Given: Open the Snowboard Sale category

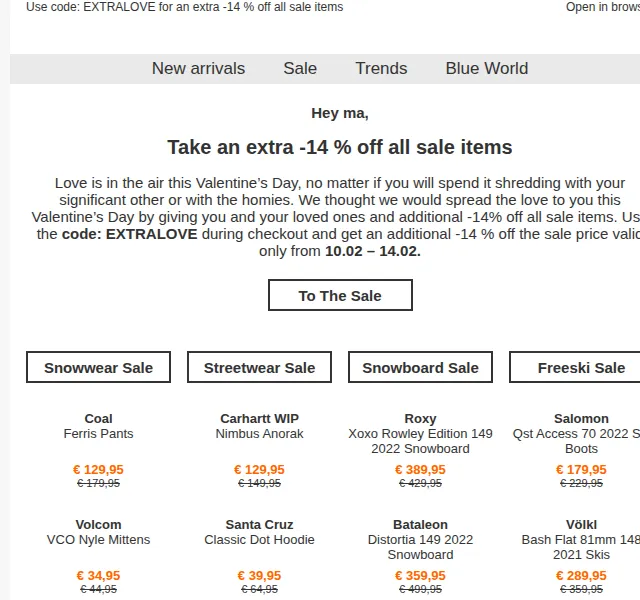Looking at the screenshot, I should [420, 367].
